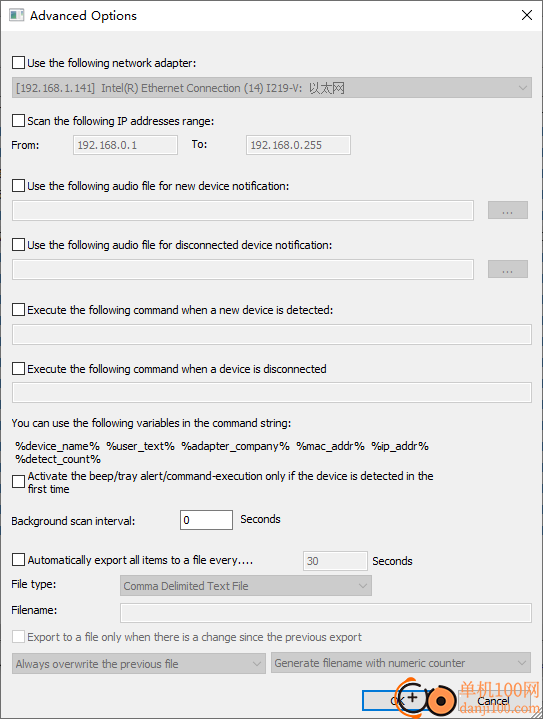
Task: Close the Advanced Options dialog
Action: click(x=526, y=15)
